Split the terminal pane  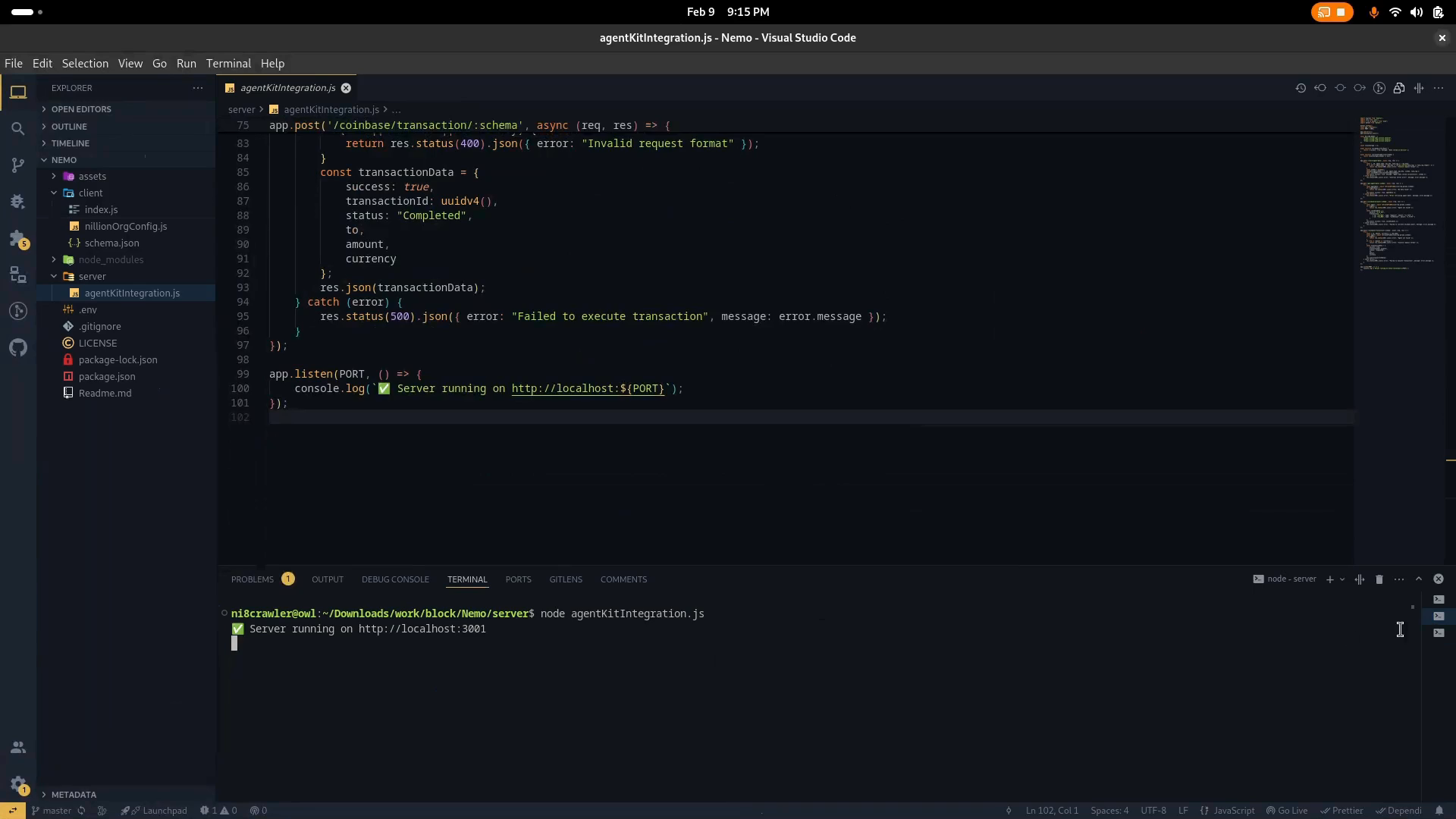(x=1360, y=579)
